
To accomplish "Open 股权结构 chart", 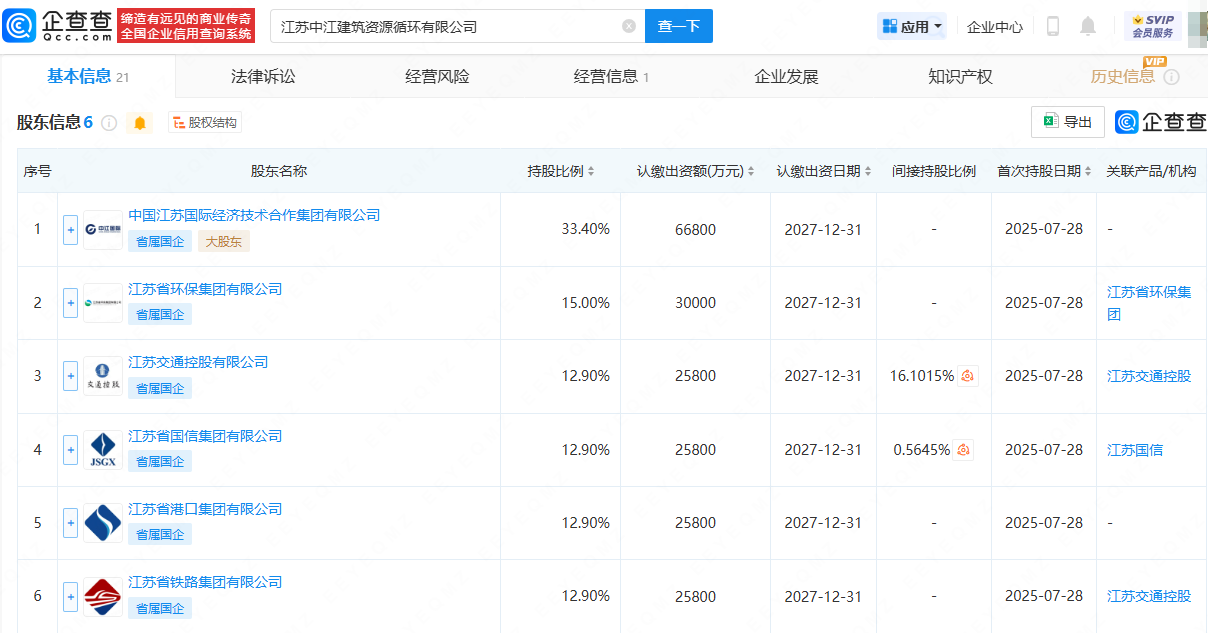I will (x=205, y=123).
